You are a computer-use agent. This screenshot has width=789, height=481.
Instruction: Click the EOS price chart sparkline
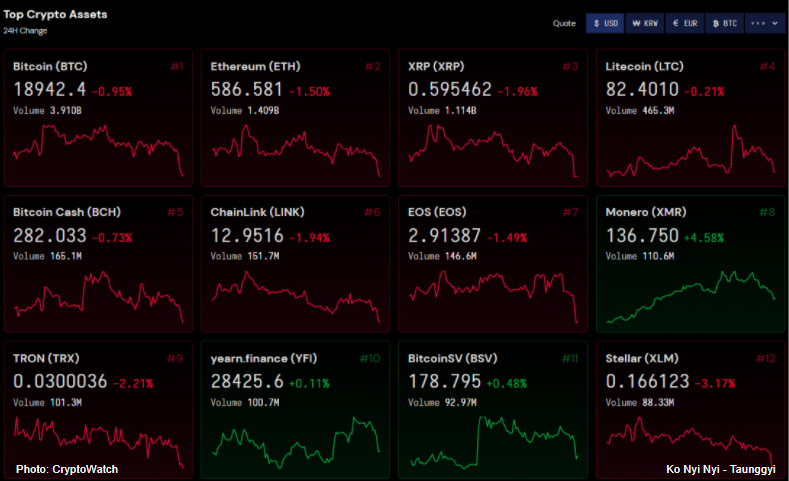[x=493, y=296]
